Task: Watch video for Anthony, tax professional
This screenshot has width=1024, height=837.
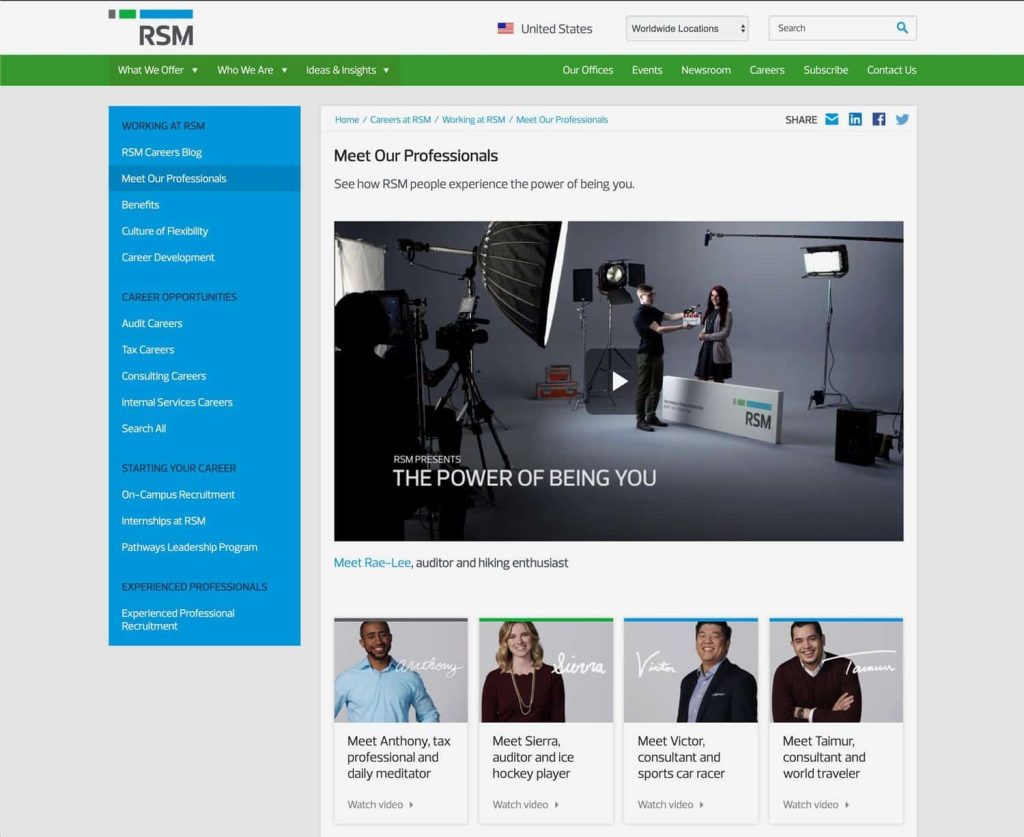Action: (380, 804)
